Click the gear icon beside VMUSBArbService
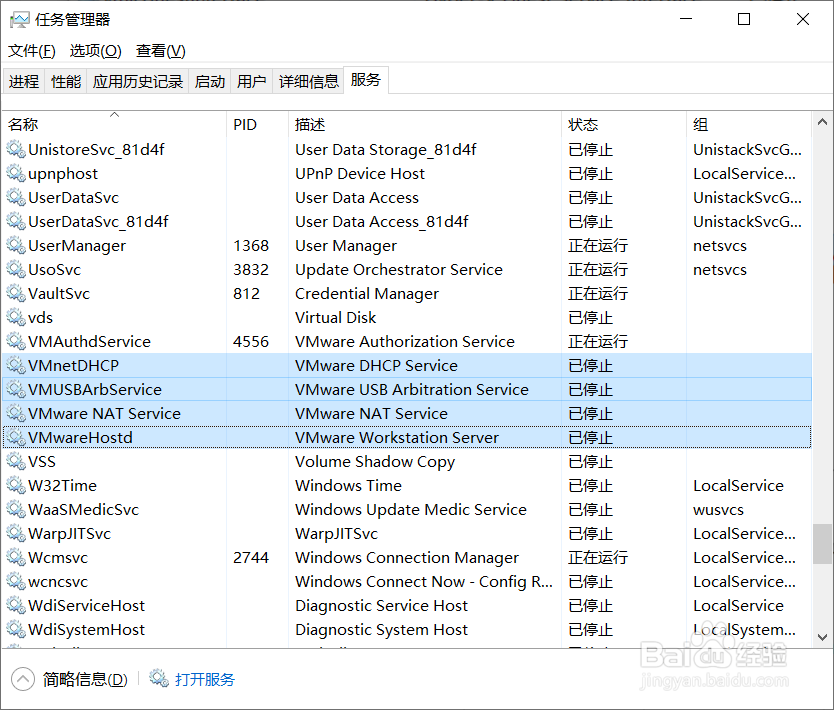Screen dimensions: 834x710 pos(16,390)
